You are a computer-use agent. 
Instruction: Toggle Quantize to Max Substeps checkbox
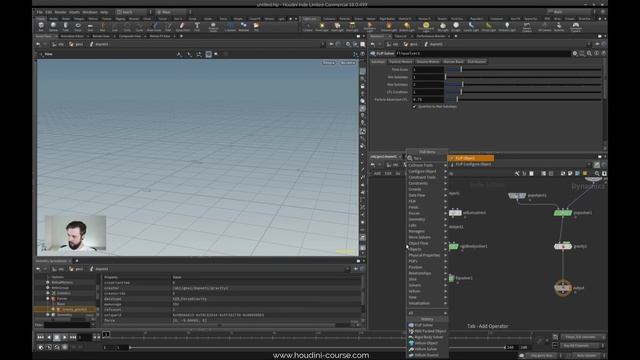point(414,107)
